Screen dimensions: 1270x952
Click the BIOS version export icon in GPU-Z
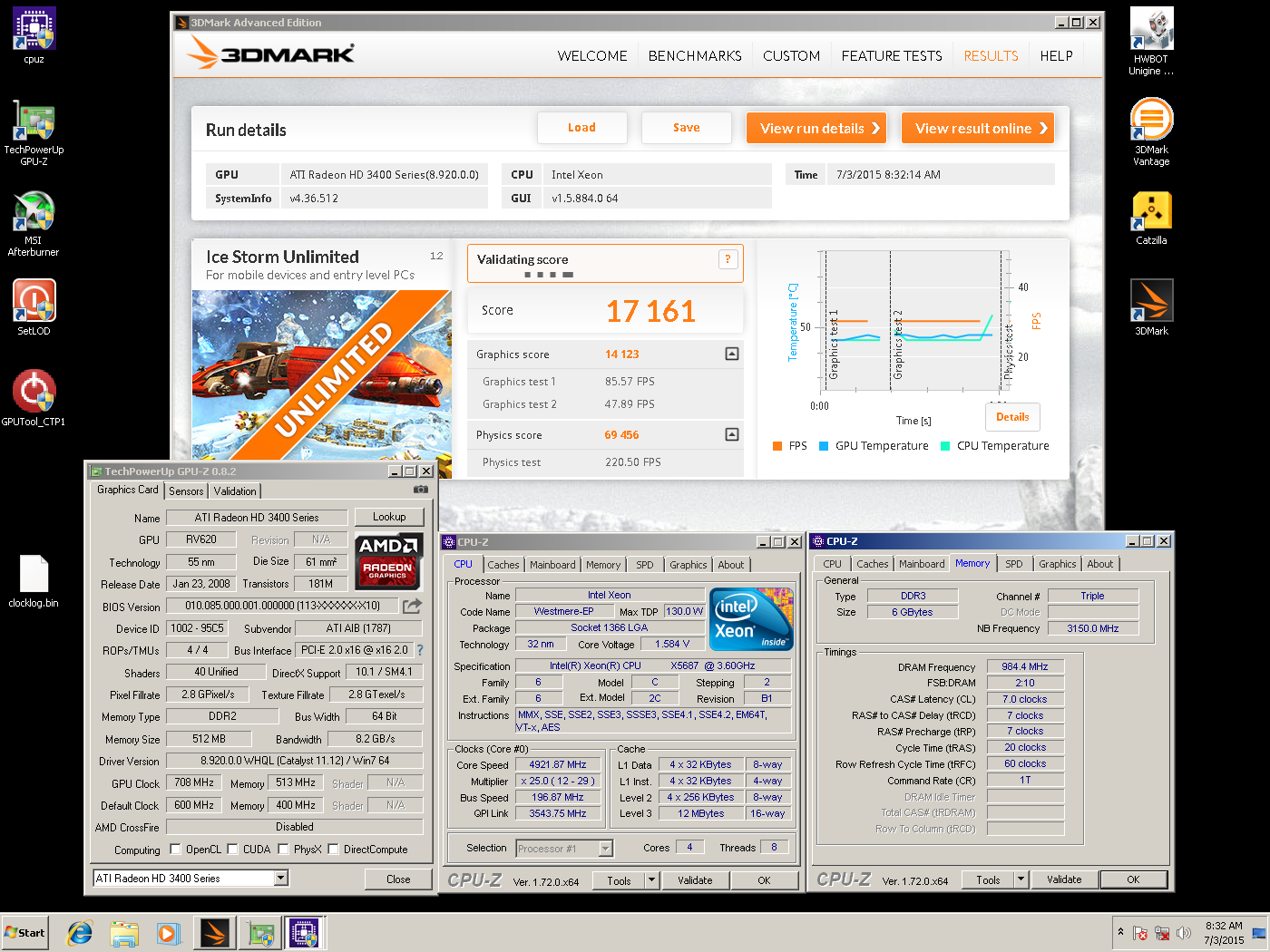[x=412, y=606]
